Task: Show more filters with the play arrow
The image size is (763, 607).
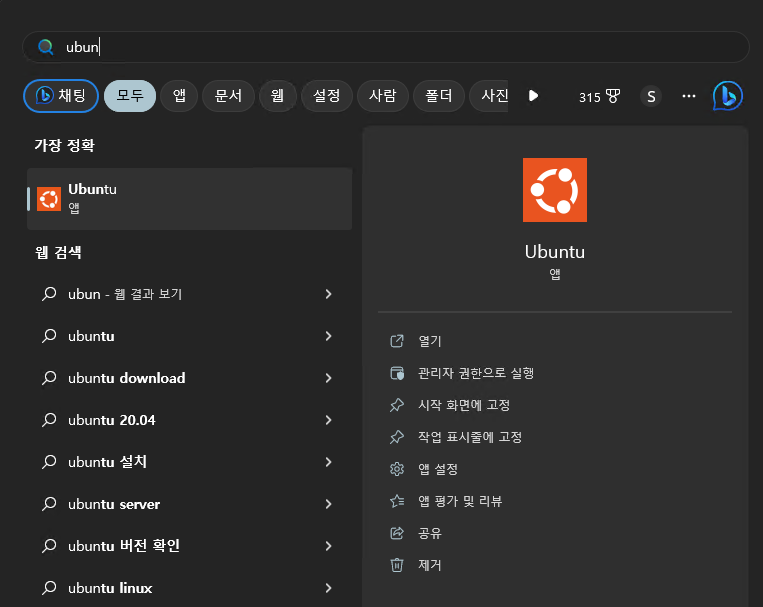Action: pos(533,96)
